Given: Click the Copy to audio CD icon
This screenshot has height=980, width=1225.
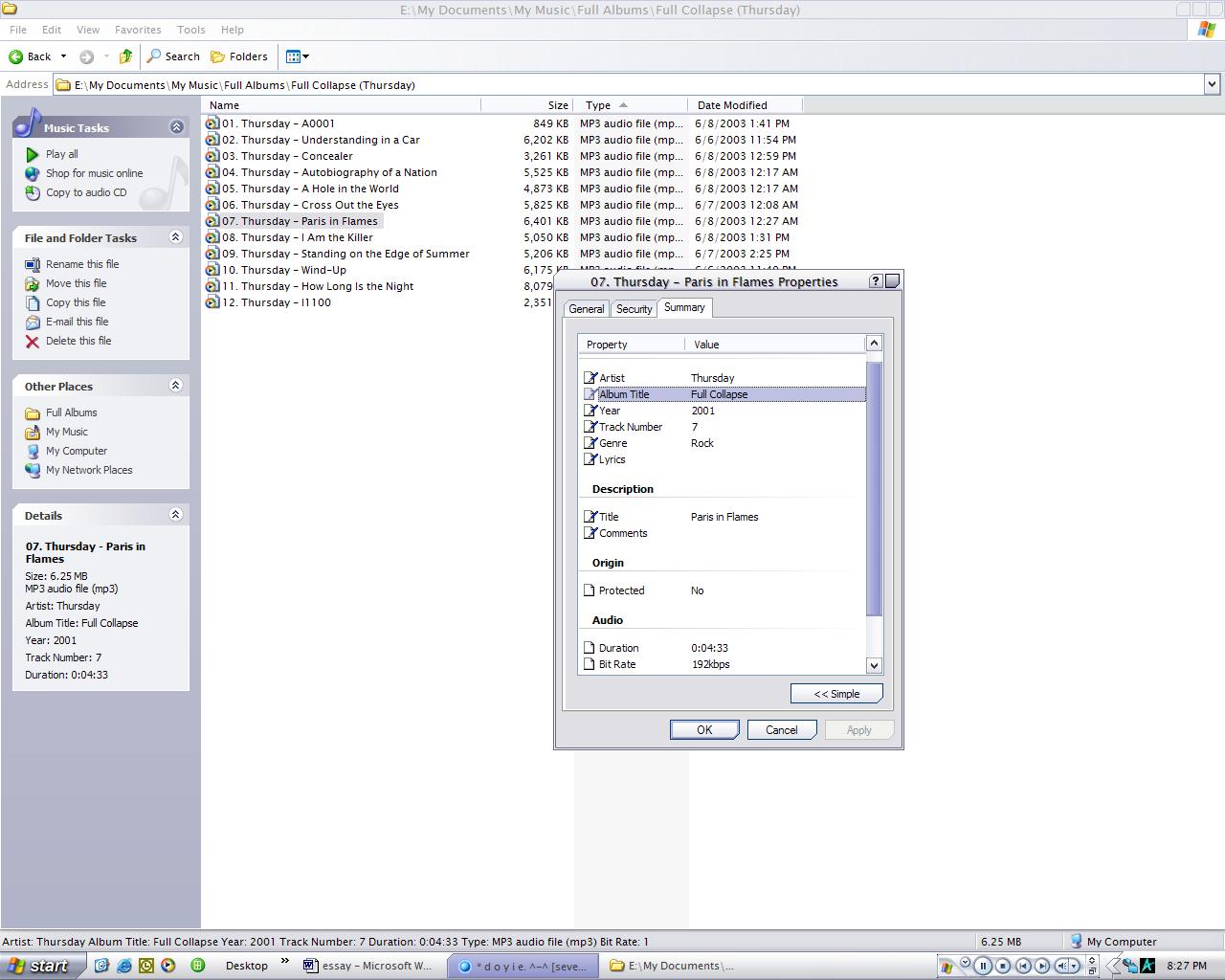Looking at the screenshot, I should coord(33,192).
